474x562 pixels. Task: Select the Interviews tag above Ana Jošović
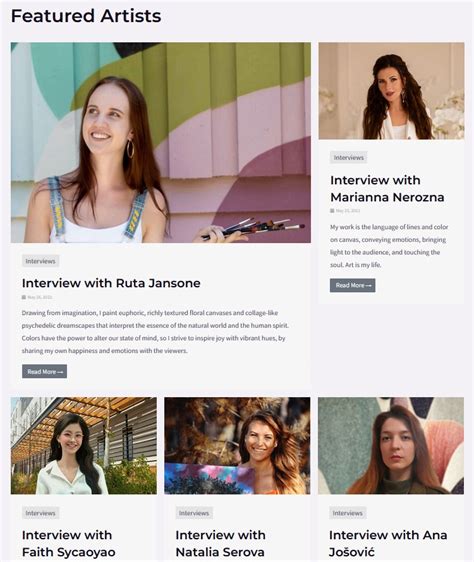point(347,513)
